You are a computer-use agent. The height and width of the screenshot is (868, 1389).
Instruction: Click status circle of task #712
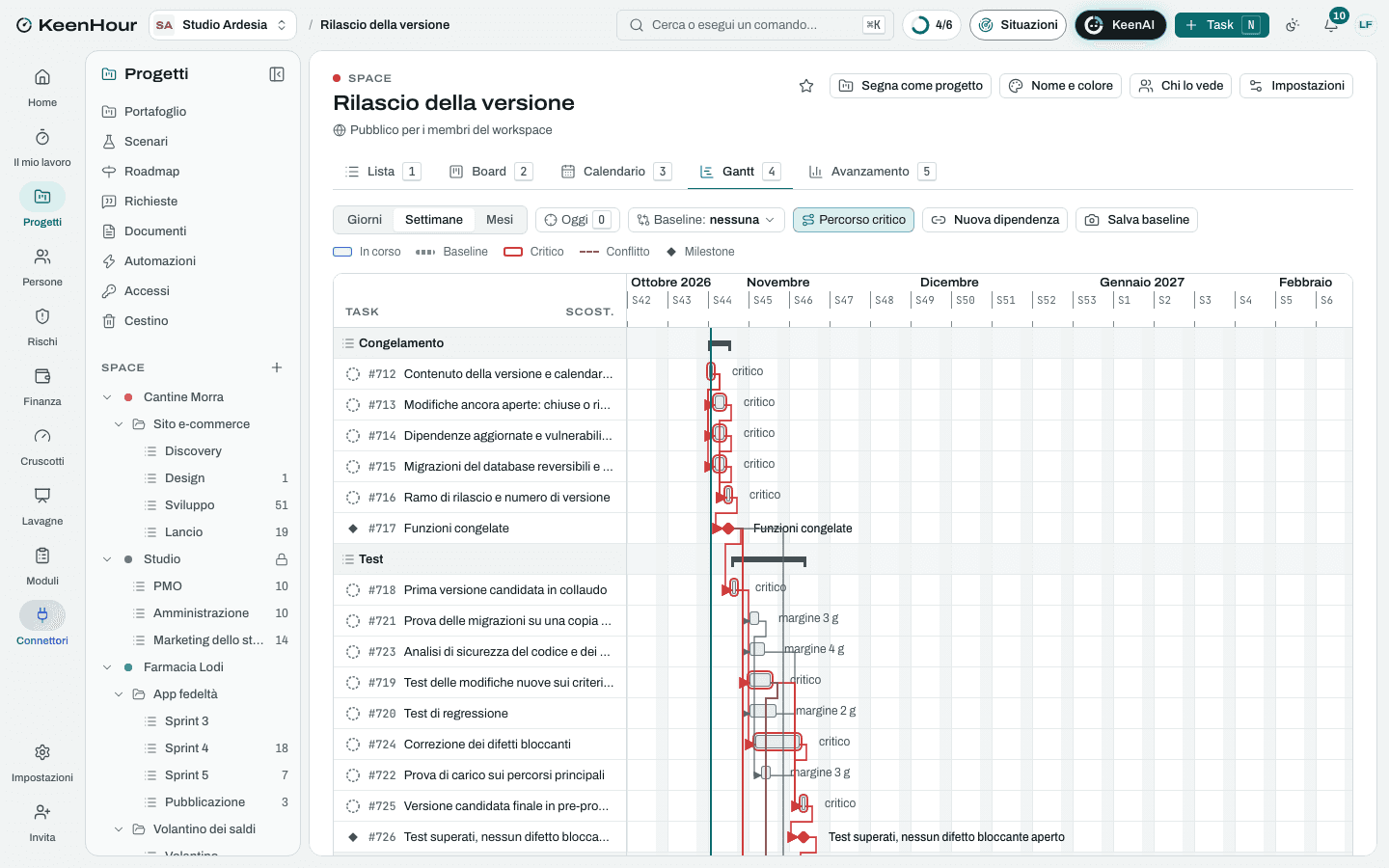(353, 374)
